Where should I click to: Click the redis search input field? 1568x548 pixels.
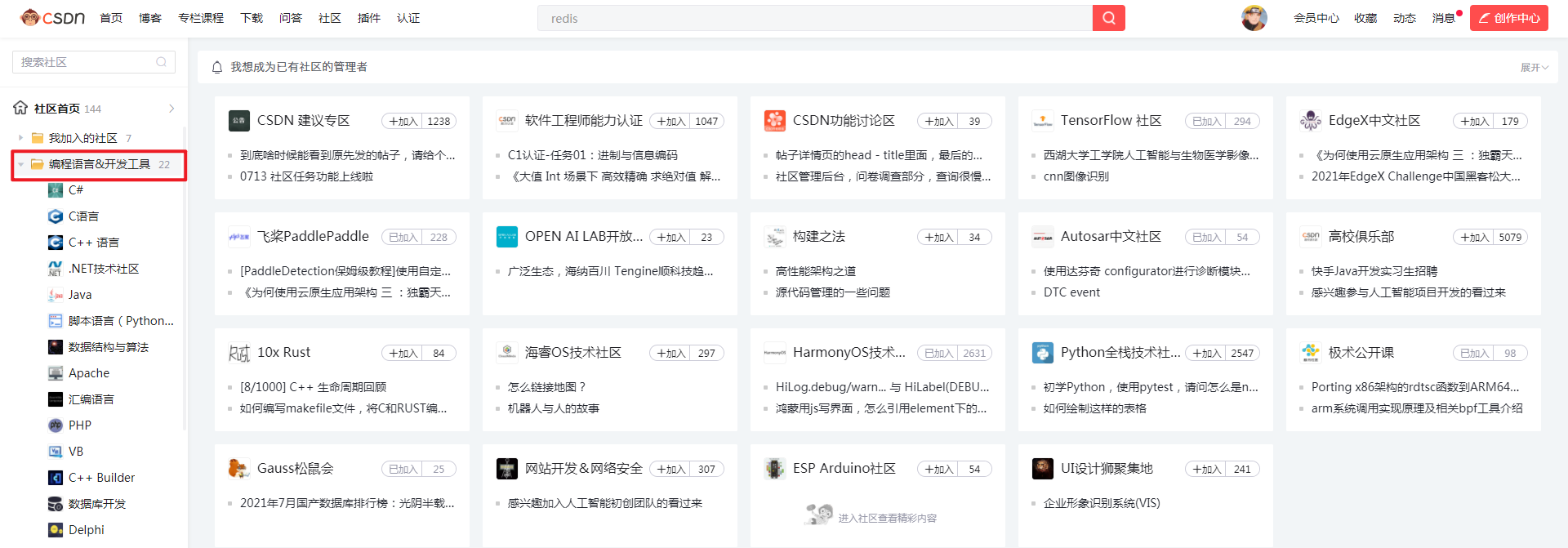click(815, 18)
